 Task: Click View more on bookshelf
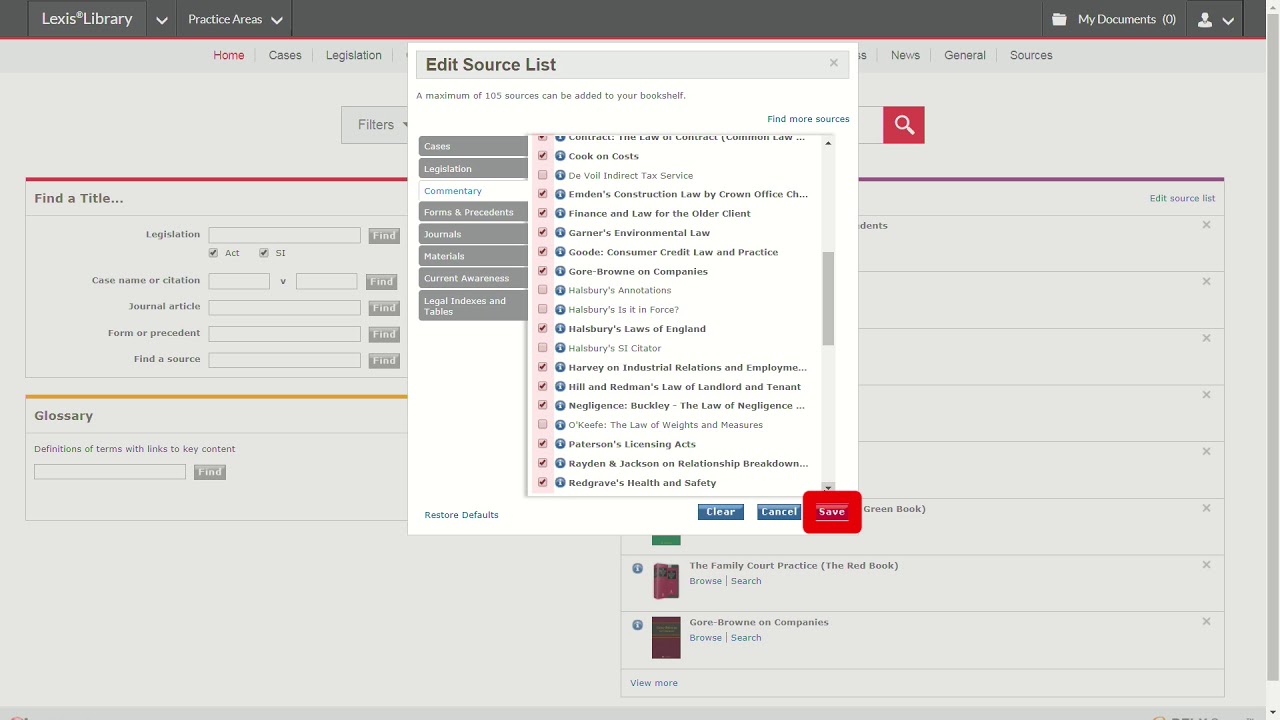[x=654, y=683]
